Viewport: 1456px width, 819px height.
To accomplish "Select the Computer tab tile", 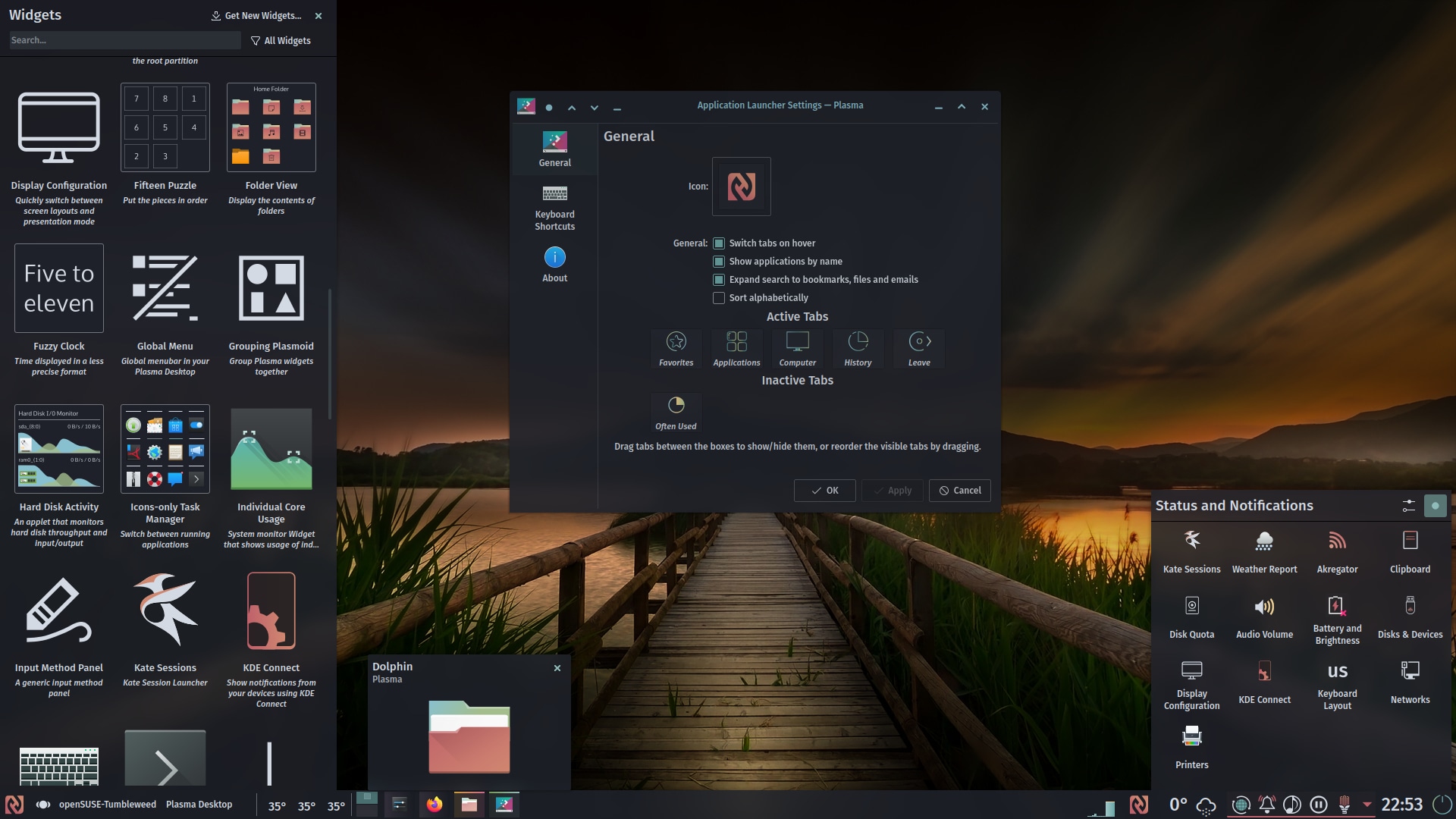I will [798, 349].
